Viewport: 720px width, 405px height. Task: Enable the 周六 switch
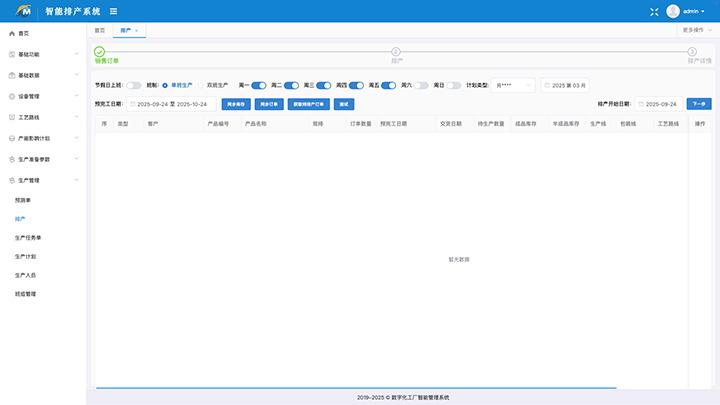(421, 86)
